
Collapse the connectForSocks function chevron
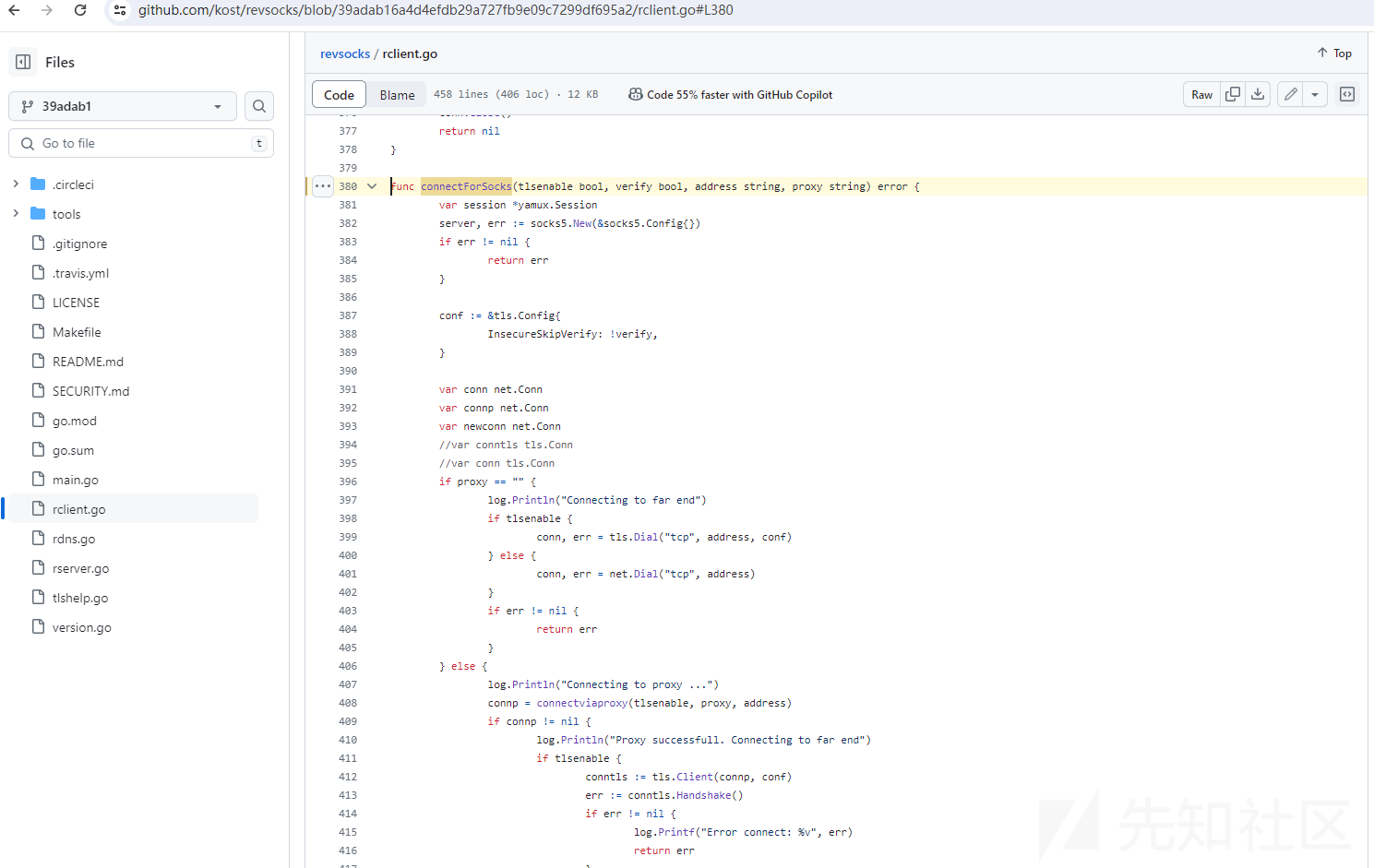372,186
